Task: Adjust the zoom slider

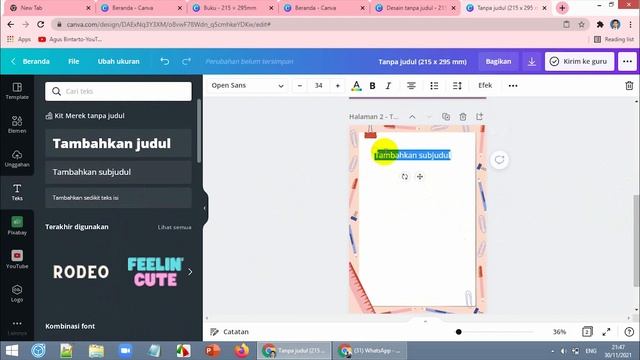Action: point(458,332)
